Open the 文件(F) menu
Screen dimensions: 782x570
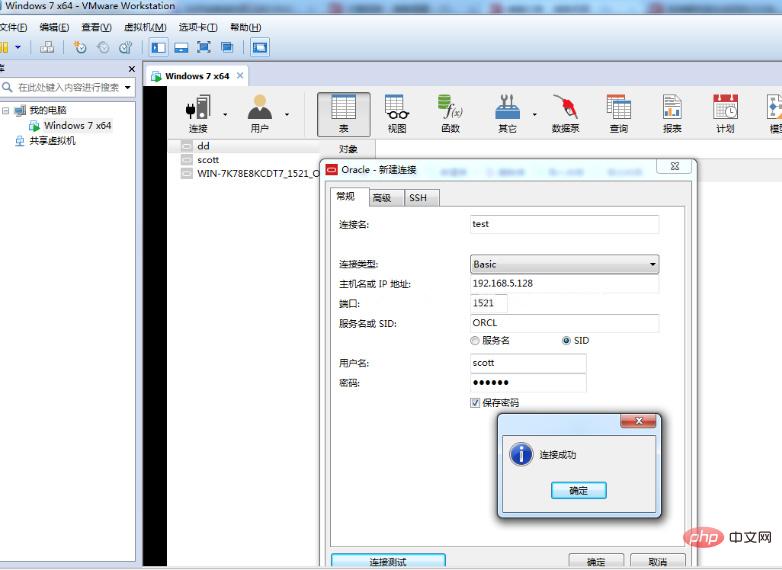coord(13,27)
